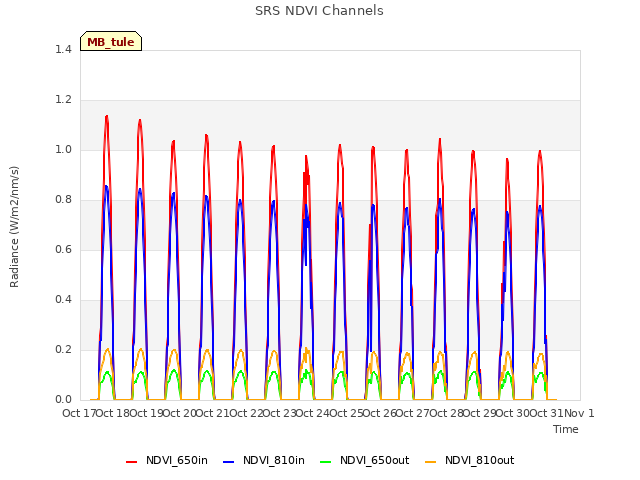Click the 0.2 y-axis tick label
Screen dimensions: 640x480
pyautogui.click(x=63, y=350)
